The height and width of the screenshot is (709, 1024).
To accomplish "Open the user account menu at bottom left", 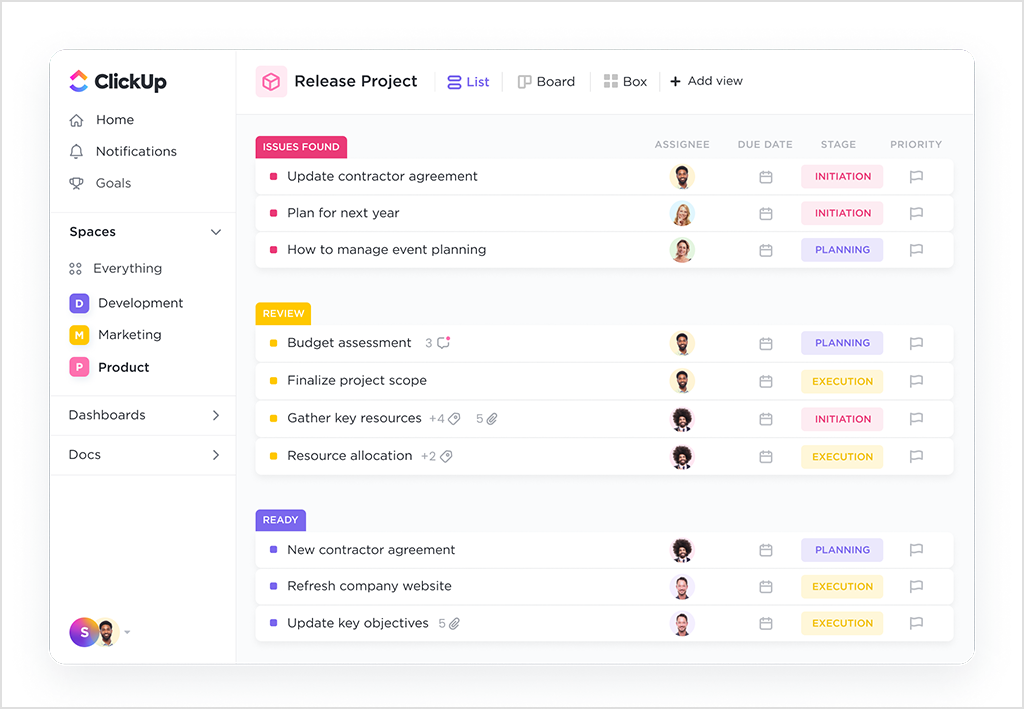I will [98, 632].
